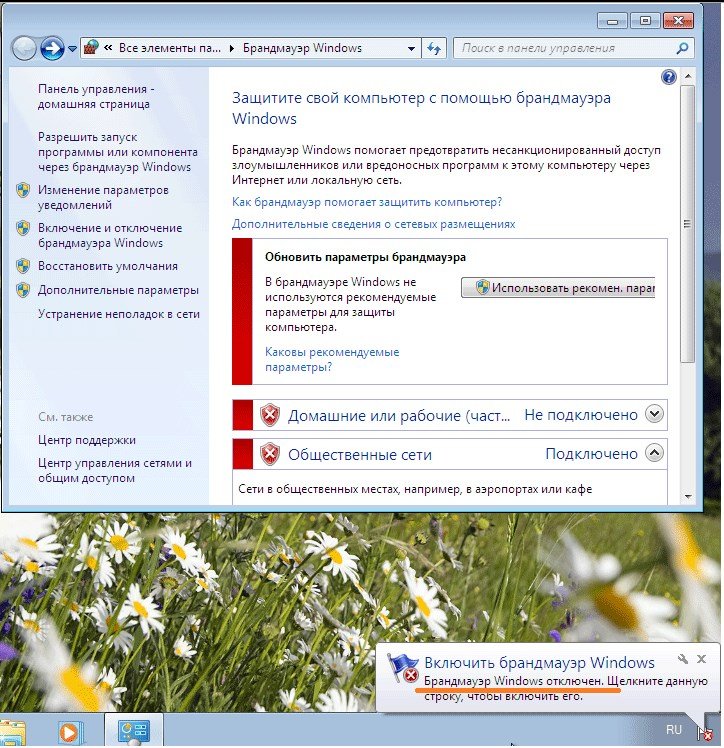The image size is (724, 748).
Task: Click the Action Center flag in the system tray
Action: click(707, 732)
